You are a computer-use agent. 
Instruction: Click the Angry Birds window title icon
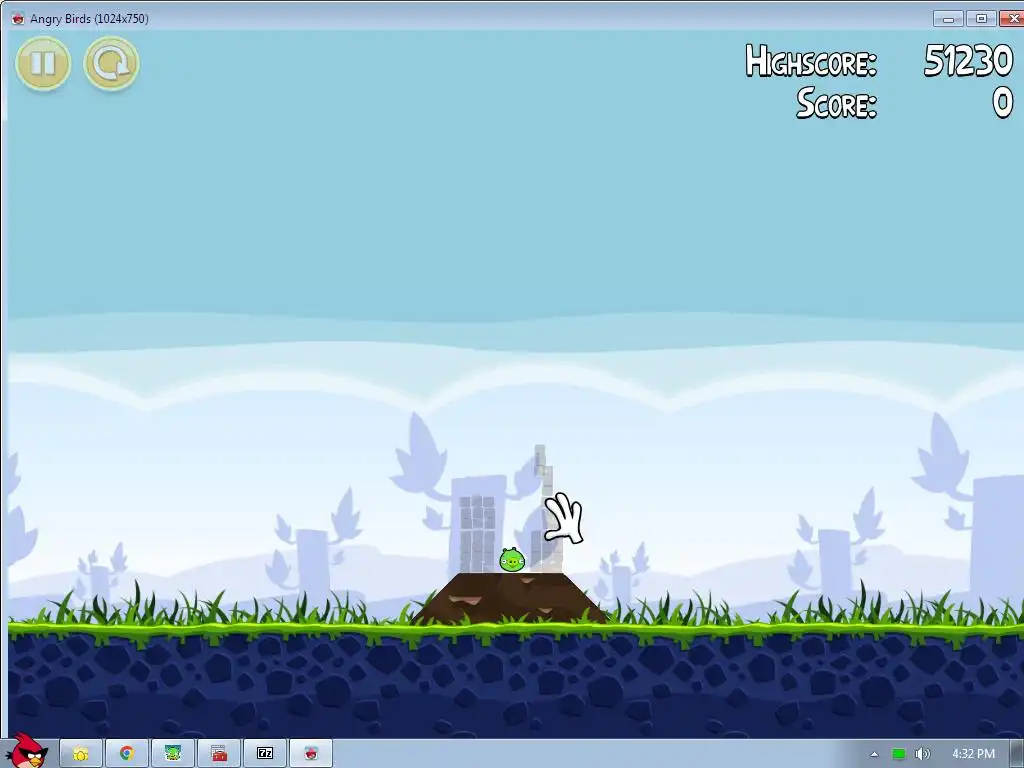pyautogui.click(x=18, y=18)
